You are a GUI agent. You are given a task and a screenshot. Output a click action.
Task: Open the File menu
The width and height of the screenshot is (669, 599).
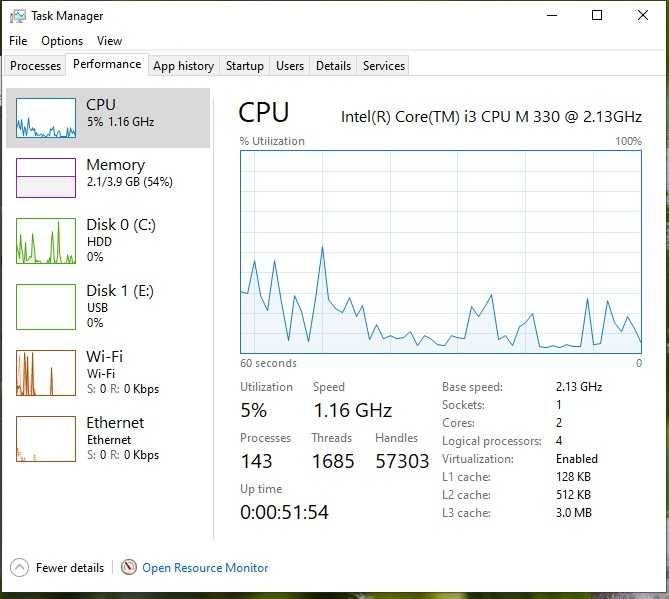coord(18,41)
